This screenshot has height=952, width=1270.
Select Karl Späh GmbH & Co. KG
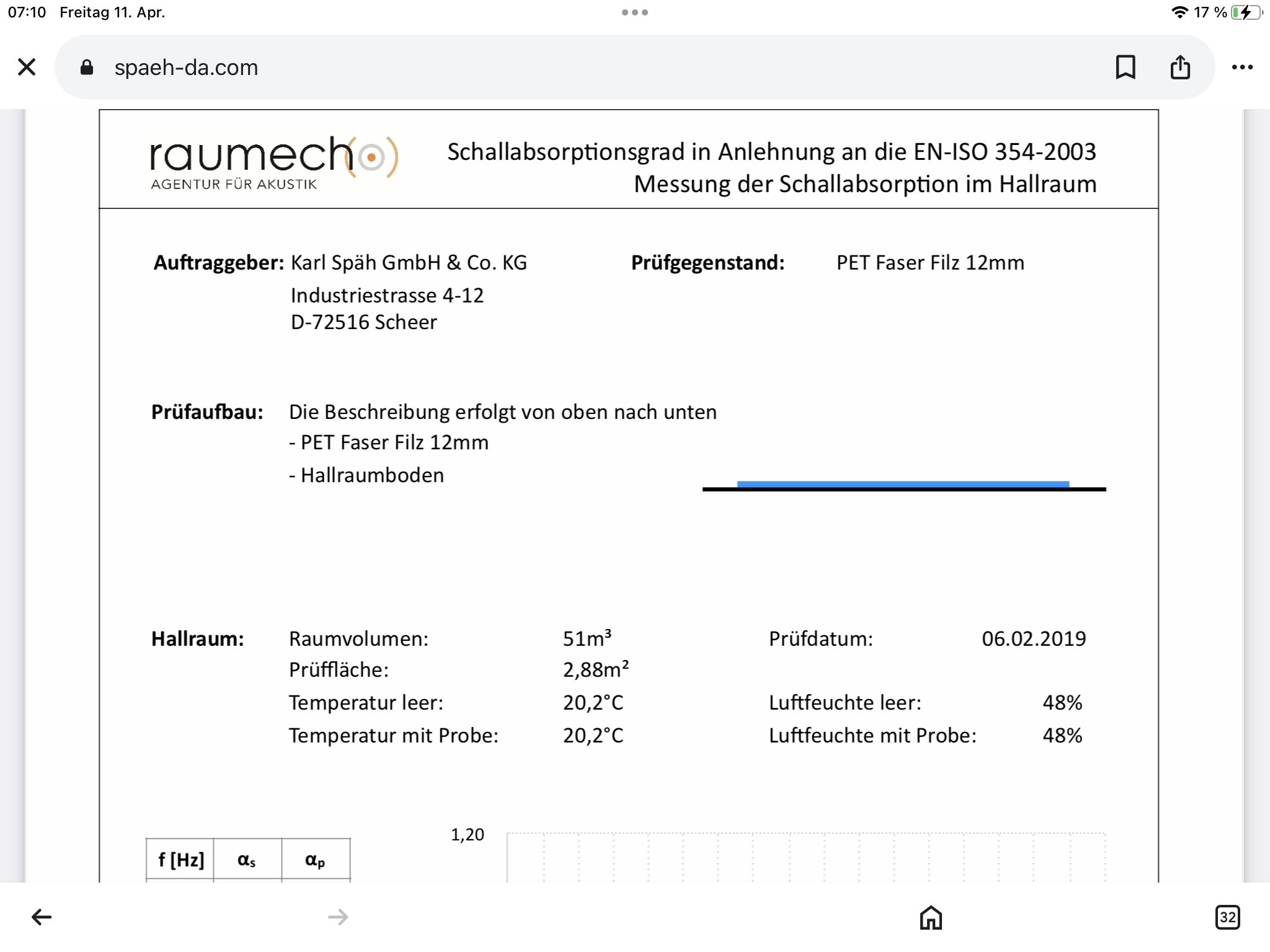pos(409,263)
